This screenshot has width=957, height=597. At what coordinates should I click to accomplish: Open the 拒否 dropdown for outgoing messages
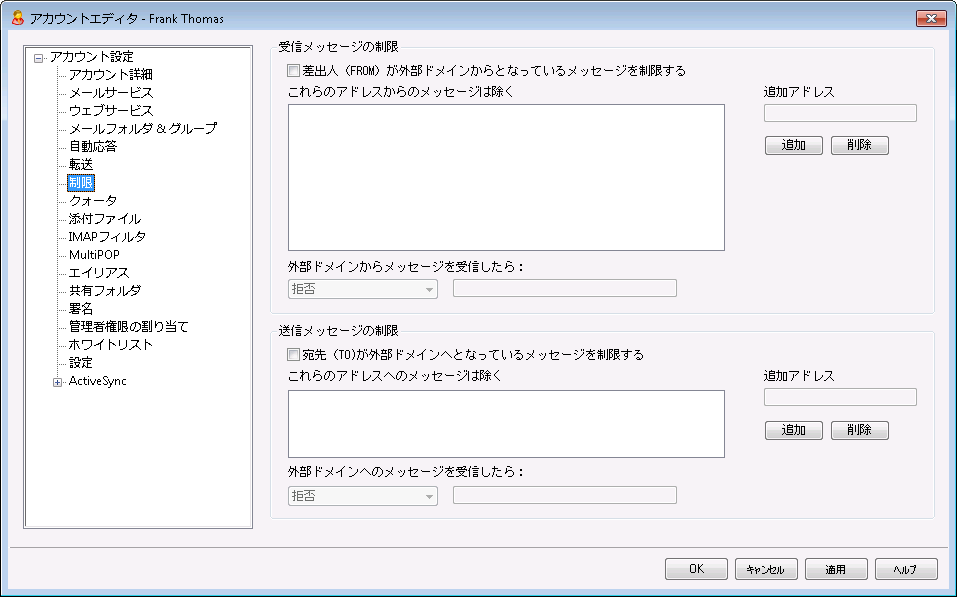[362, 495]
